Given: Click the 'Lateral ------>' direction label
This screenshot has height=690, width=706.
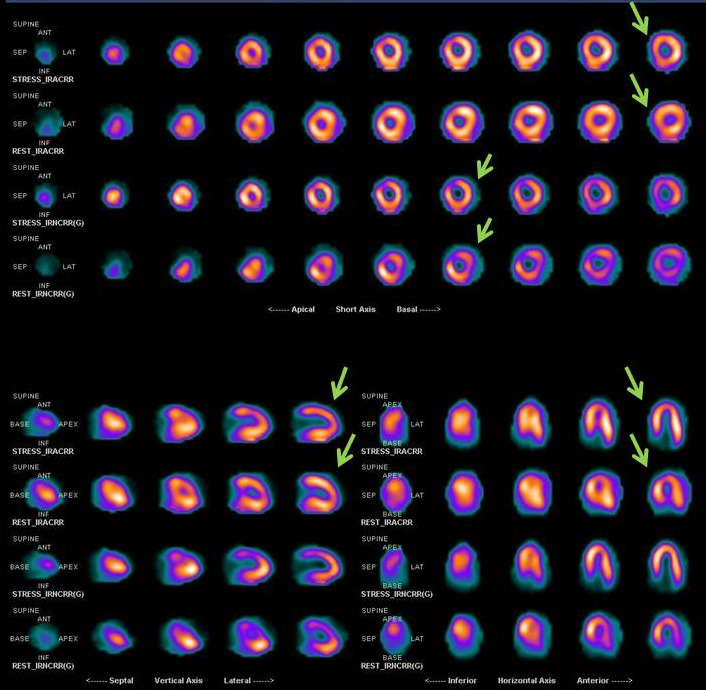Looking at the screenshot, I should (x=249, y=681).
